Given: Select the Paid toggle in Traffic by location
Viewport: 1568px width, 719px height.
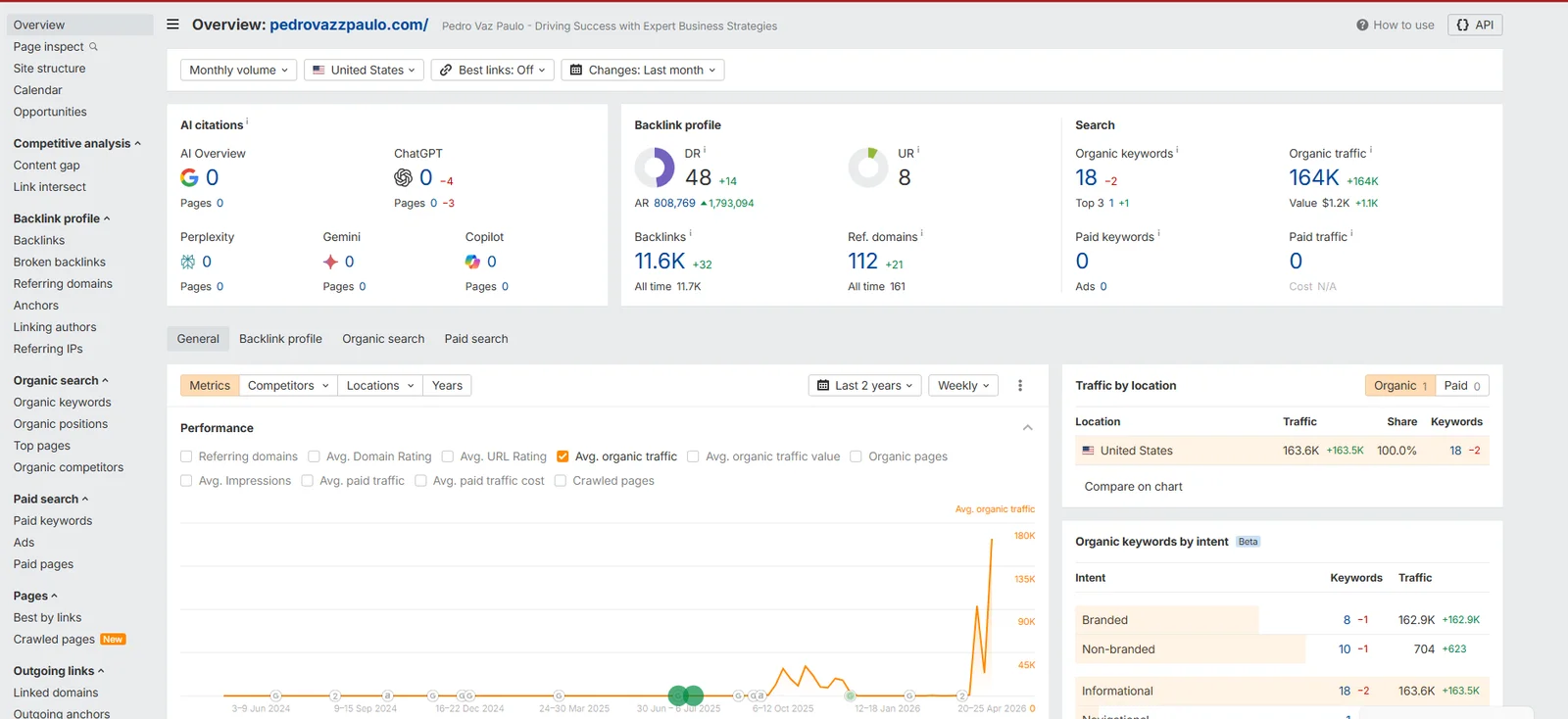Looking at the screenshot, I should pyautogui.click(x=1462, y=386).
